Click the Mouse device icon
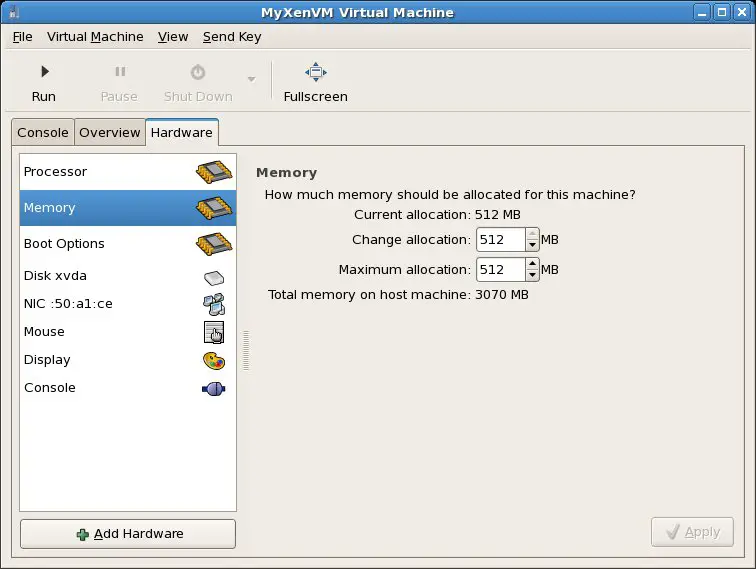The width and height of the screenshot is (756, 569). coord(214,332)
